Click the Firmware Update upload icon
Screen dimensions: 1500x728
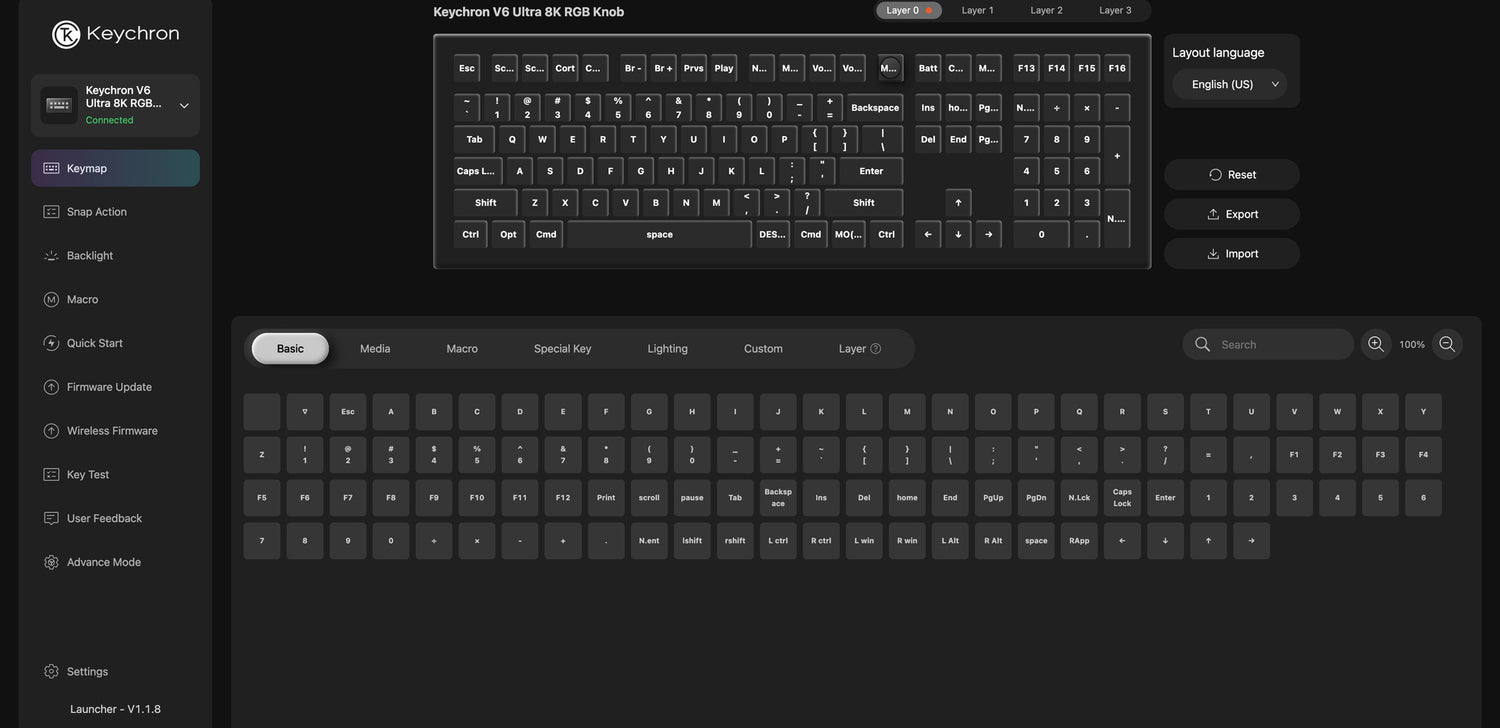point(51,387)
